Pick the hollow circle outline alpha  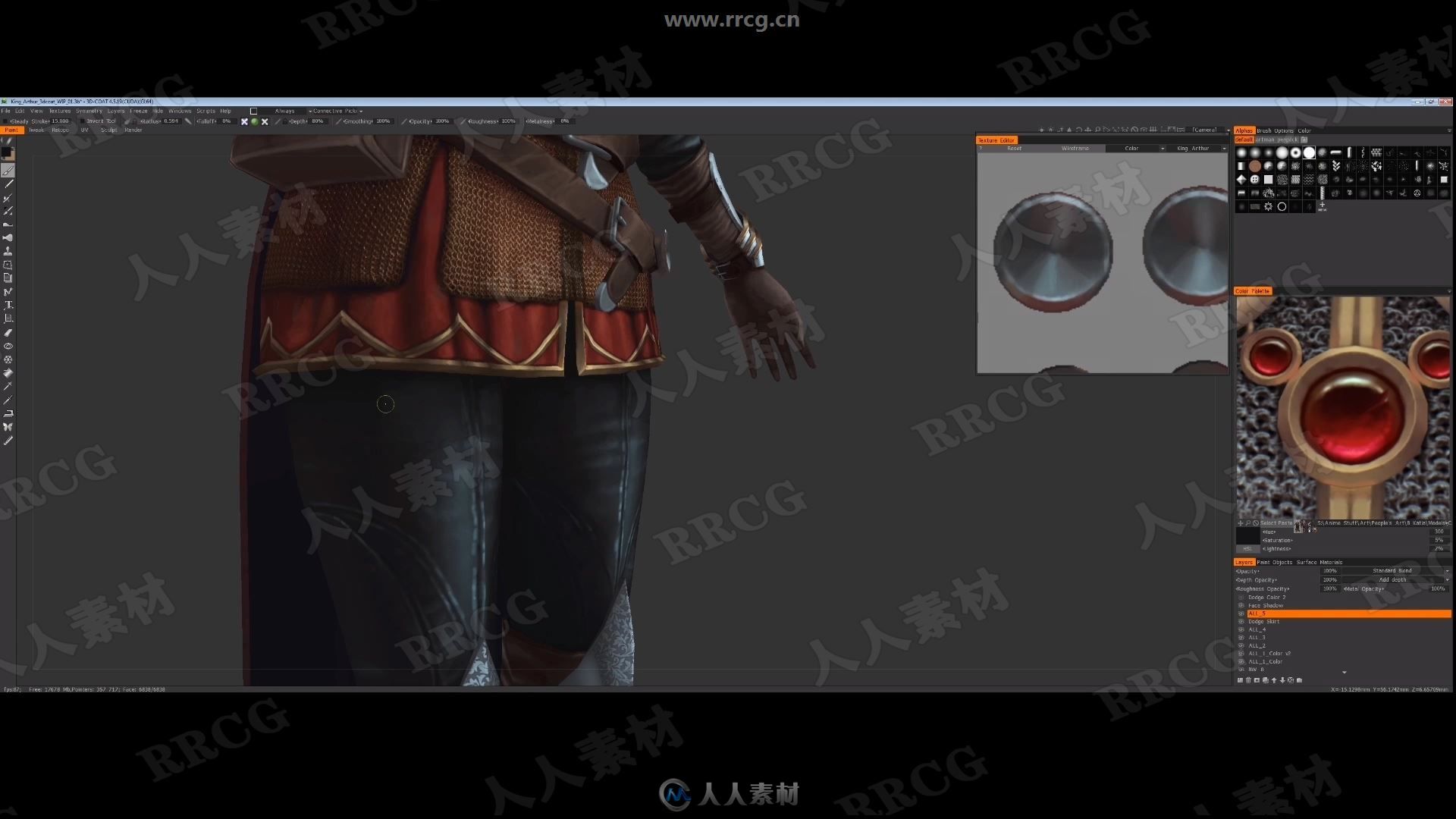[1282, 206]
